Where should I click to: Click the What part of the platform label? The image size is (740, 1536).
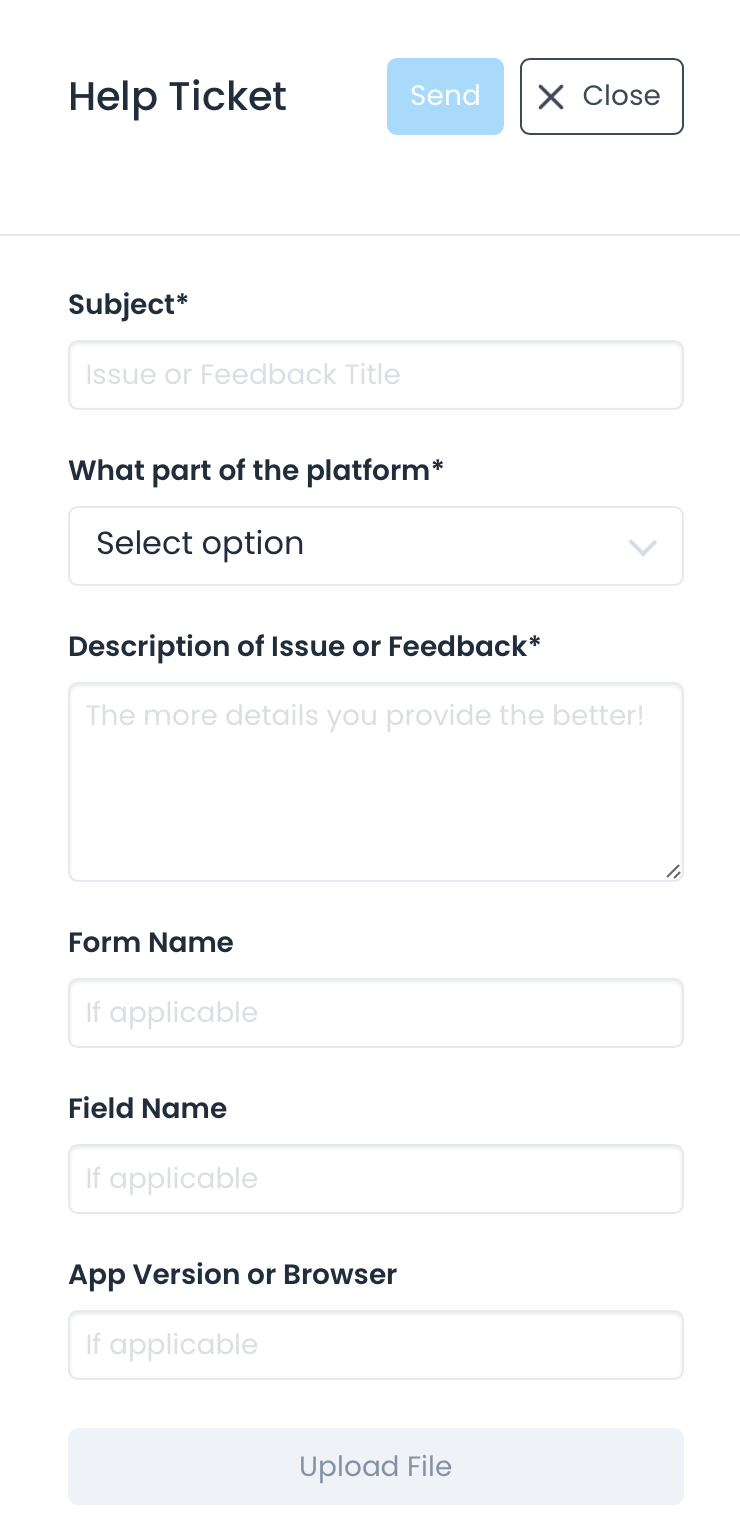point(255,470)
